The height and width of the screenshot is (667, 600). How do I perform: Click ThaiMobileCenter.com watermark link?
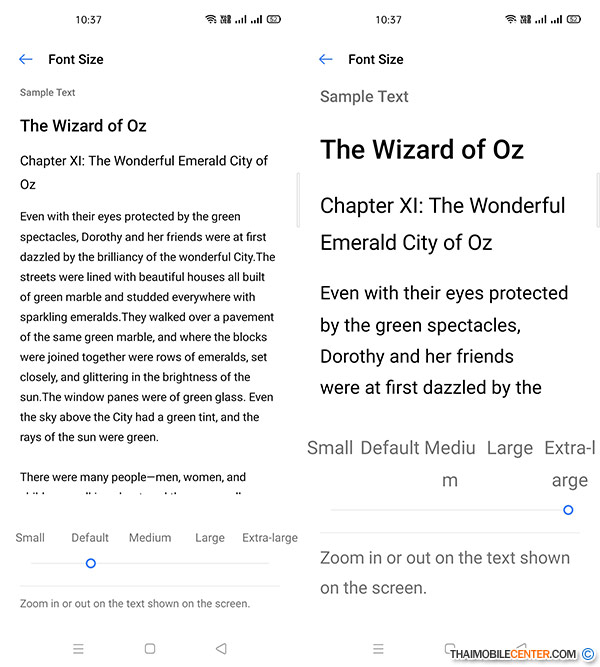point(513,654)
